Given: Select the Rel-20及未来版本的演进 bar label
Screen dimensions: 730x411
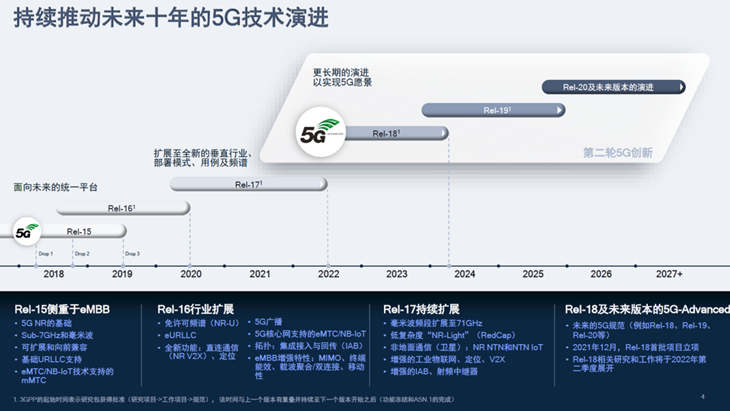Looking at the screenshot, I should click(x=608, y=87).
